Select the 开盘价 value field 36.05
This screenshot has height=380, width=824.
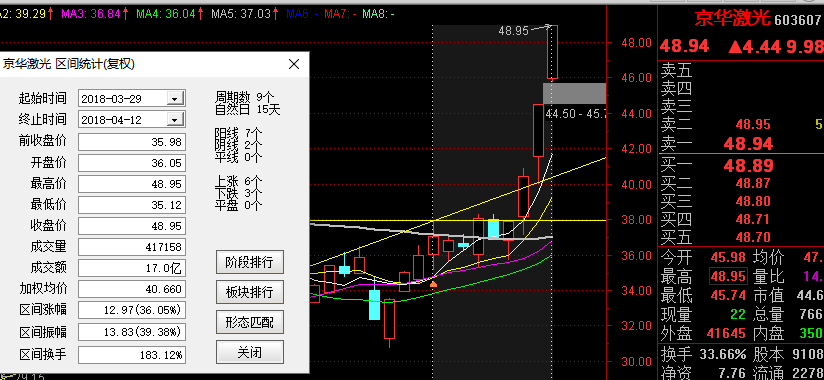(x=132, y=163)
